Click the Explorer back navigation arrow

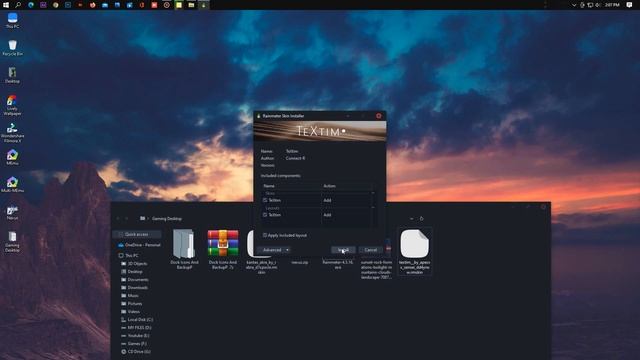point(118,219)
